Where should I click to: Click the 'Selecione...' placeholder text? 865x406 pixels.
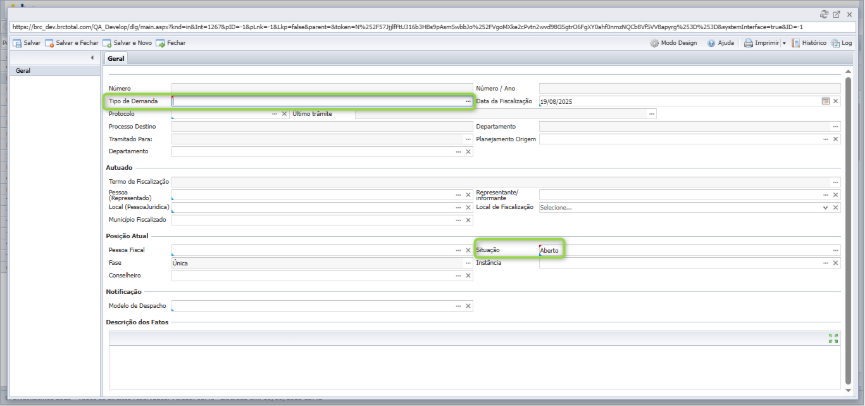[556, 207]
